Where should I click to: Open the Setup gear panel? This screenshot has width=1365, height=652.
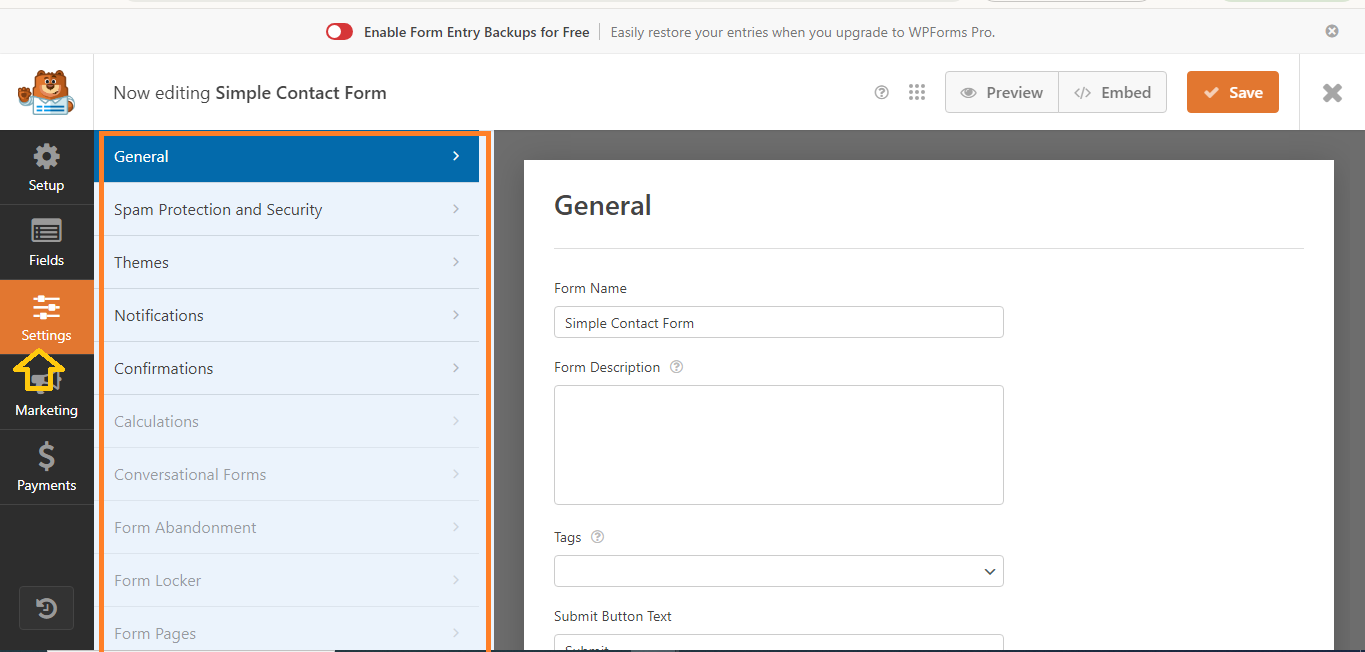pos(46,168)
